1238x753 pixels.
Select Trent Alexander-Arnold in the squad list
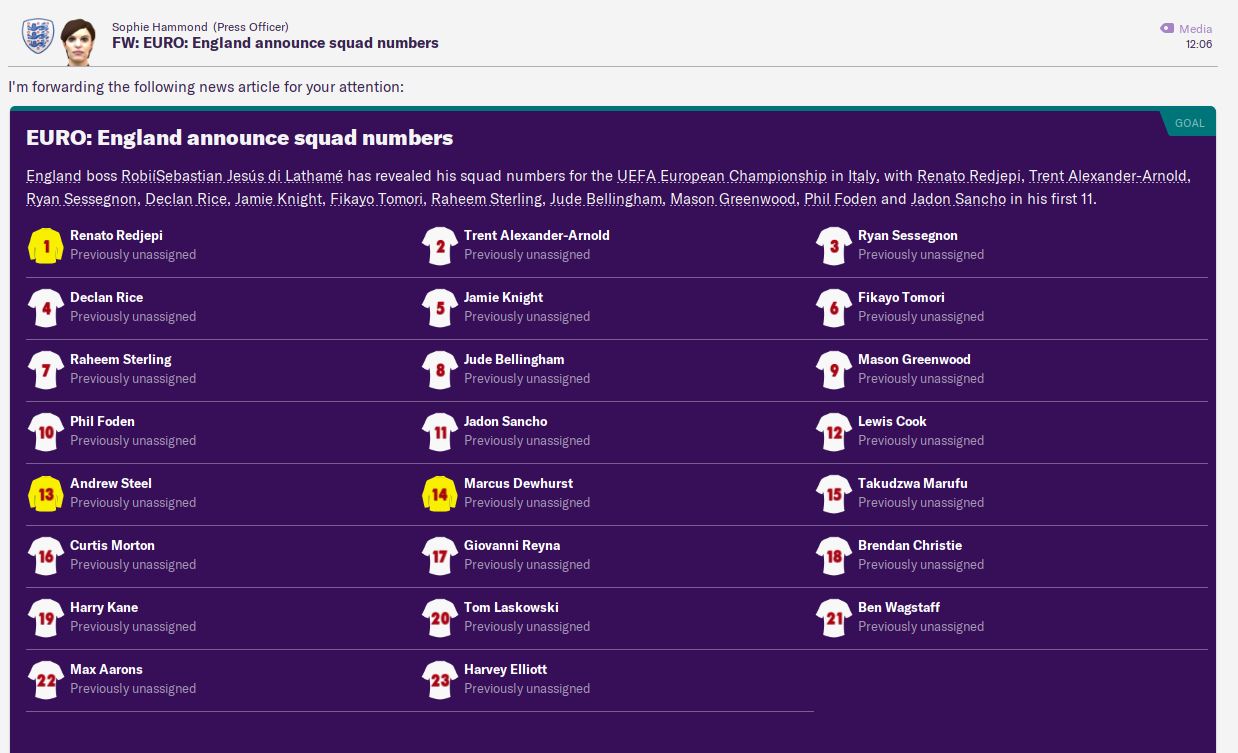tap(536, 236)
